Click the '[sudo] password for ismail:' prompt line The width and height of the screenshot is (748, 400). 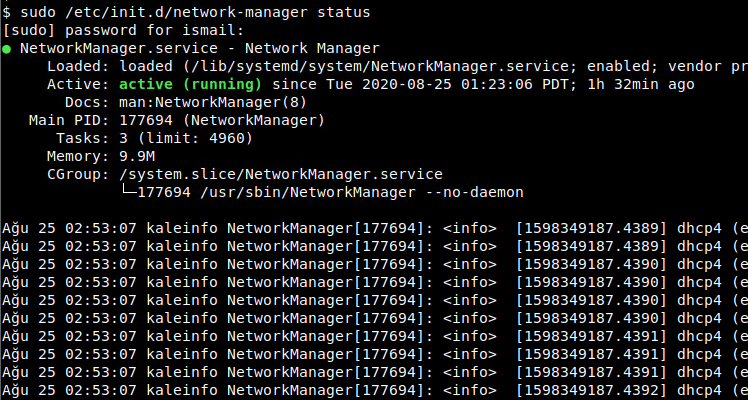point(123,31)
